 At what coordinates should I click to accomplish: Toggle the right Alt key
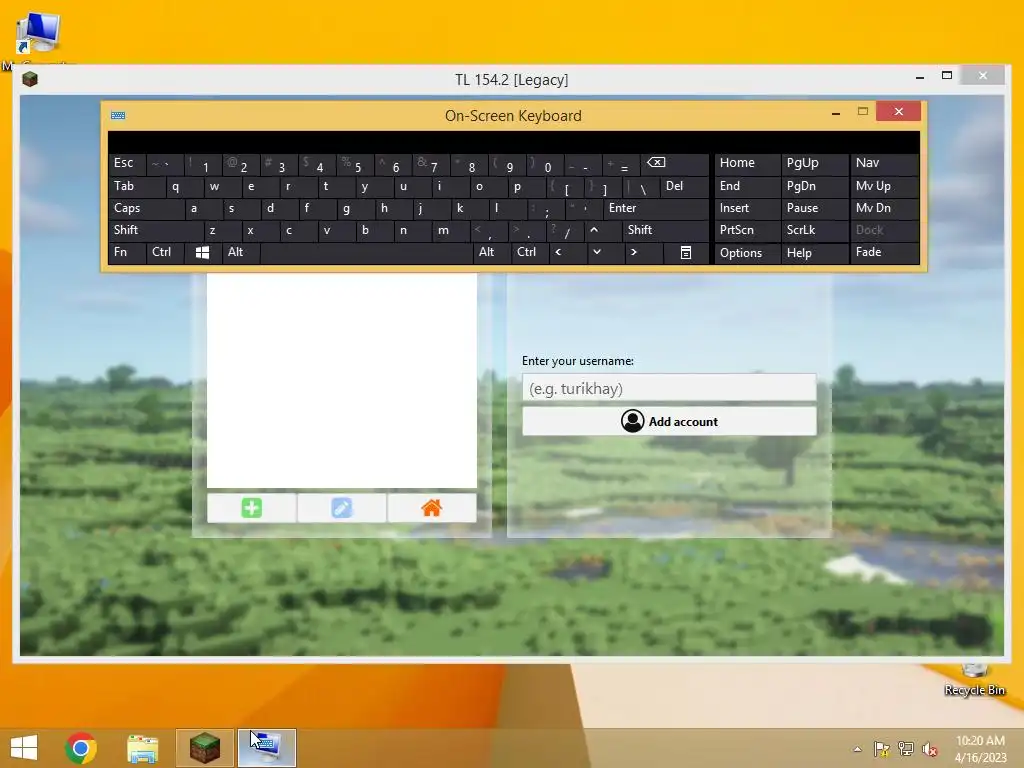pyautogui.click(x=492, y=252)
